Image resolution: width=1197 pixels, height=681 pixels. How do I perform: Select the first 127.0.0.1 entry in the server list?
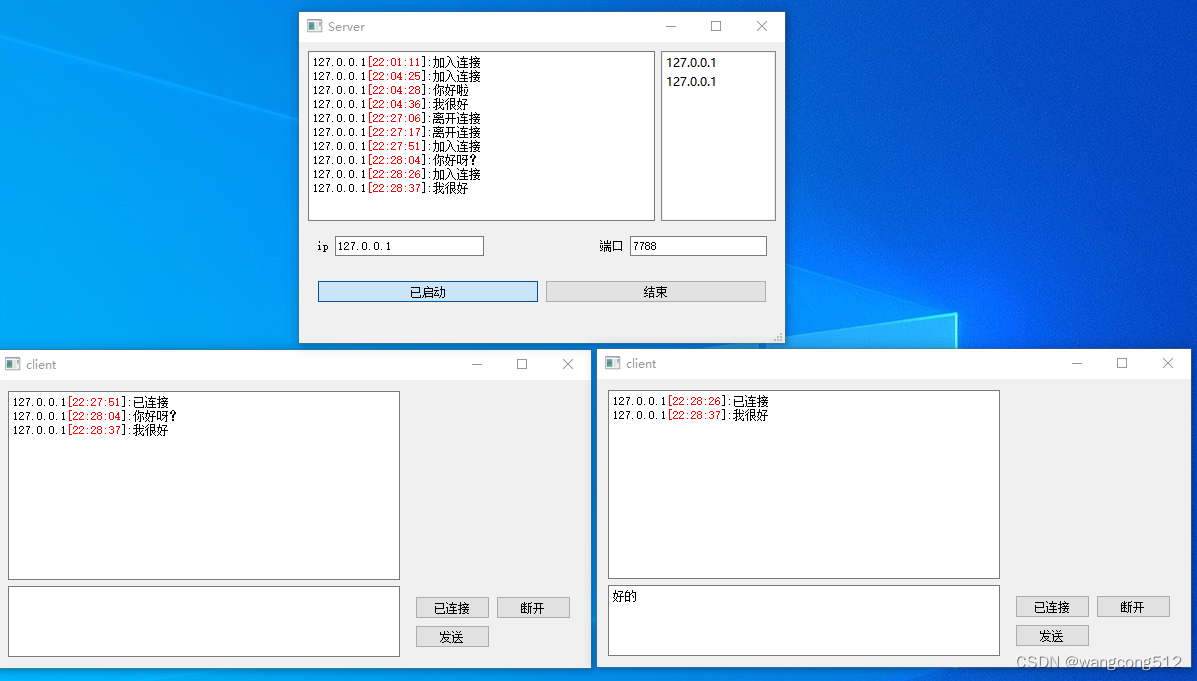tap(690, 62)
